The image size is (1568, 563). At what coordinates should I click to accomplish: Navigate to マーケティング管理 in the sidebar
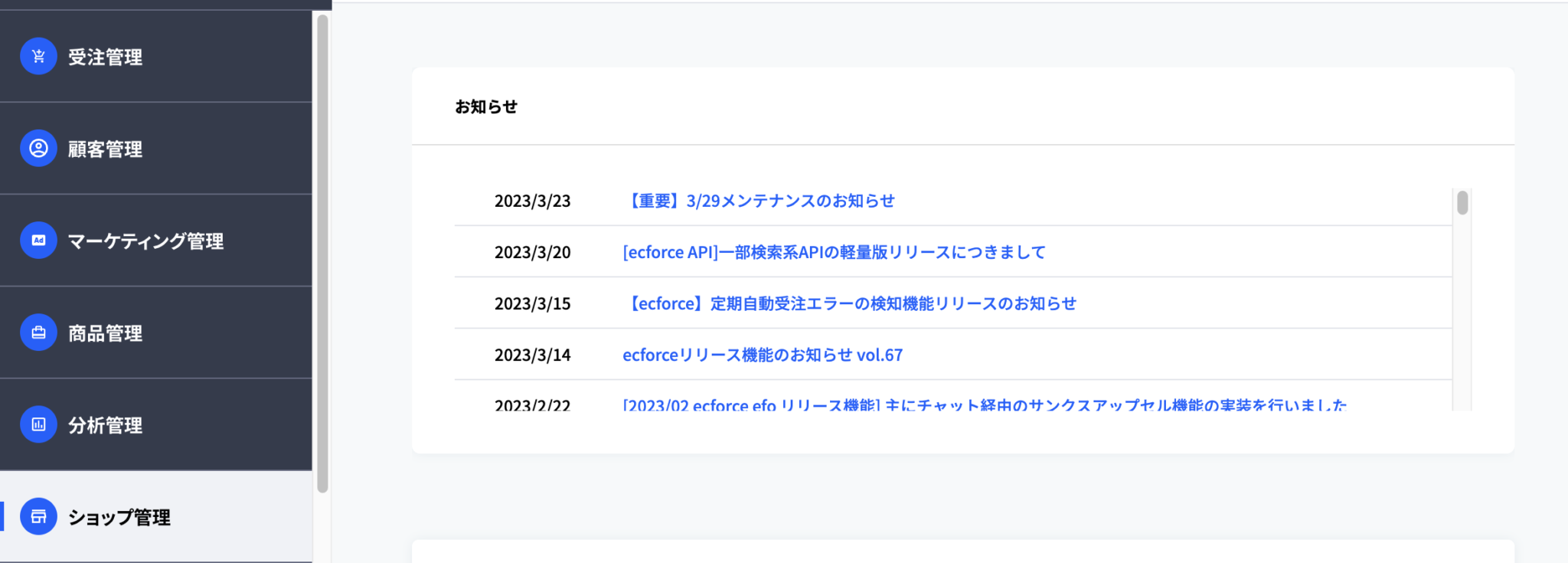(145, 241)
